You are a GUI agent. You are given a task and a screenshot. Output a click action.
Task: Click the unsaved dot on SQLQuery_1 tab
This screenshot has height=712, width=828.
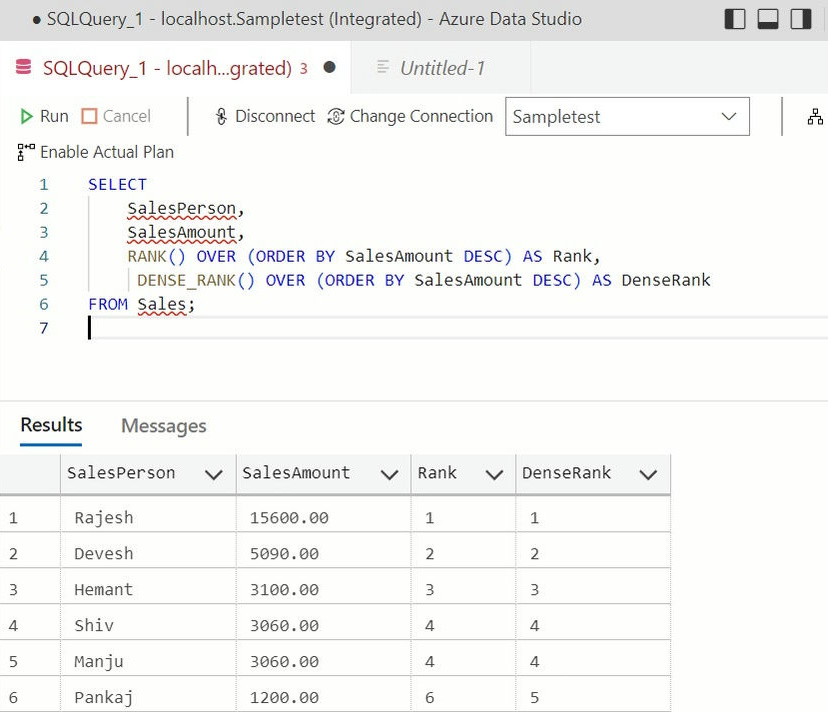(330, 67)
